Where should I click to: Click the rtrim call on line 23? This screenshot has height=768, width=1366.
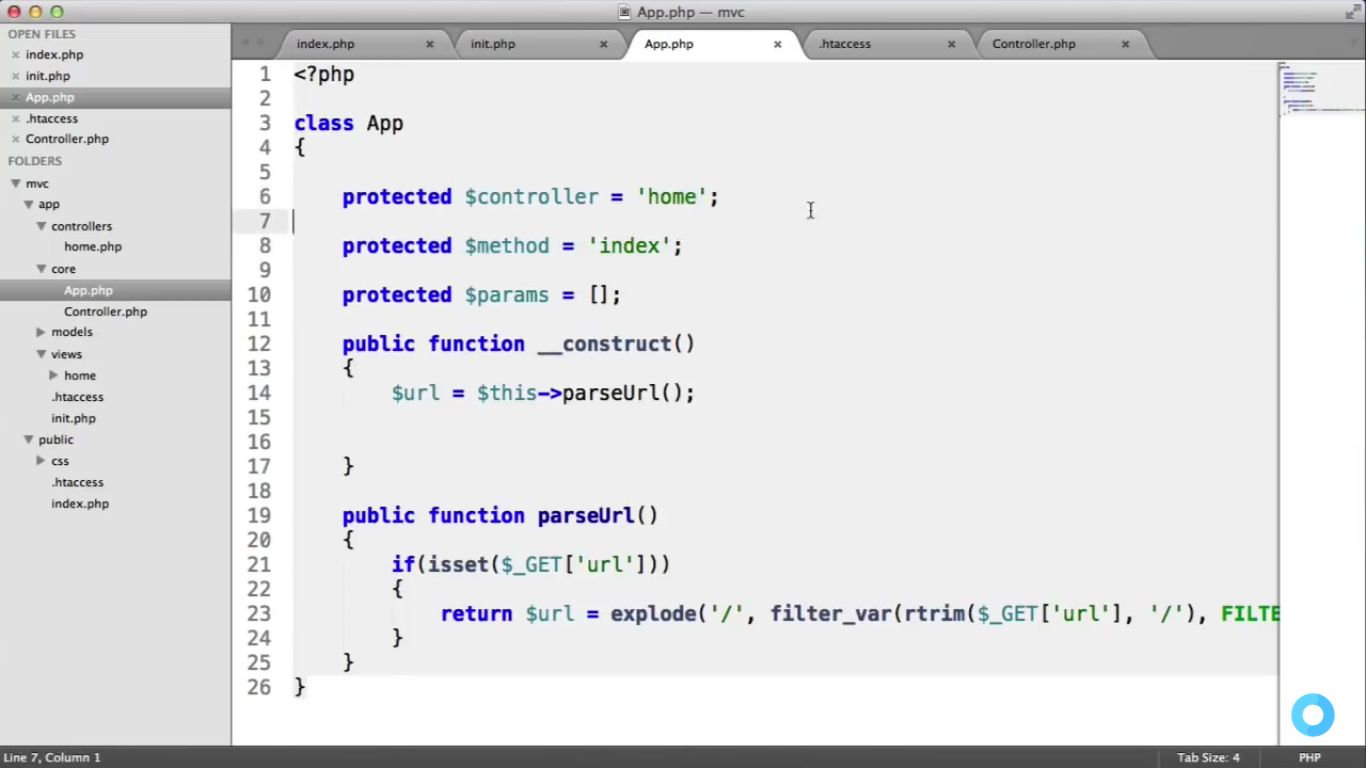click(x=935, y=614)
